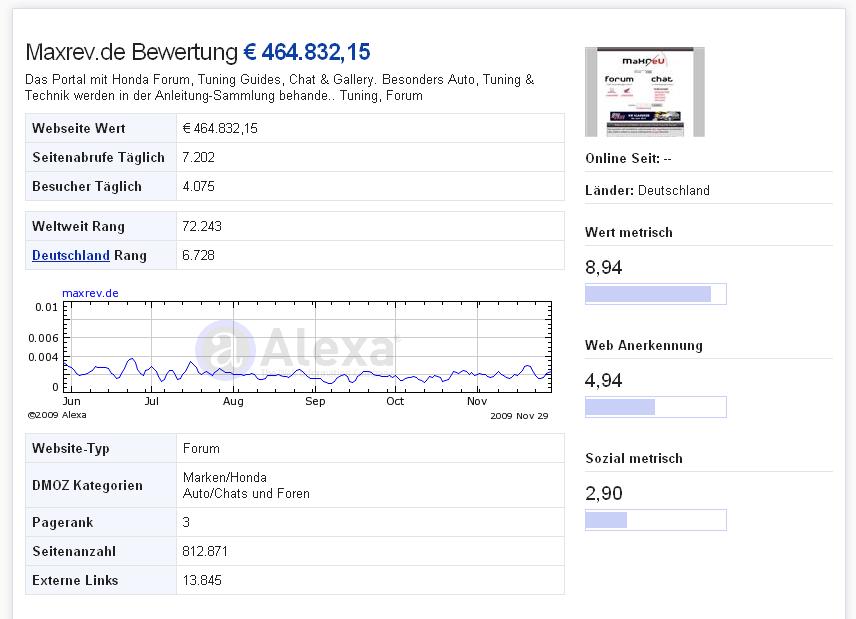Click the Alexa logo watermark on chart

pyautogui.click(x=296, y=348)
